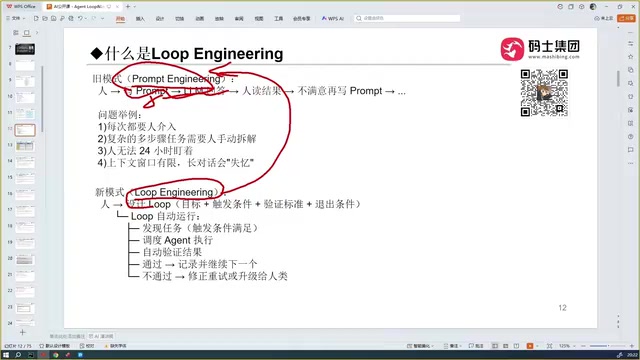Select slide 13 thumbnail
The height and width of the screenshot is (360, 640).
click(25, 146)
